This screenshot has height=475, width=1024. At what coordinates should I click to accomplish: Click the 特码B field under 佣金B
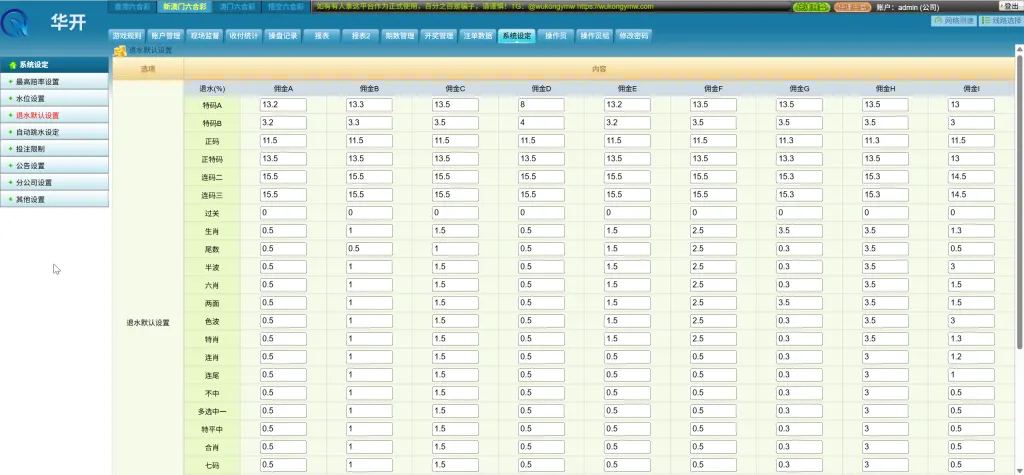coord(369,122)
